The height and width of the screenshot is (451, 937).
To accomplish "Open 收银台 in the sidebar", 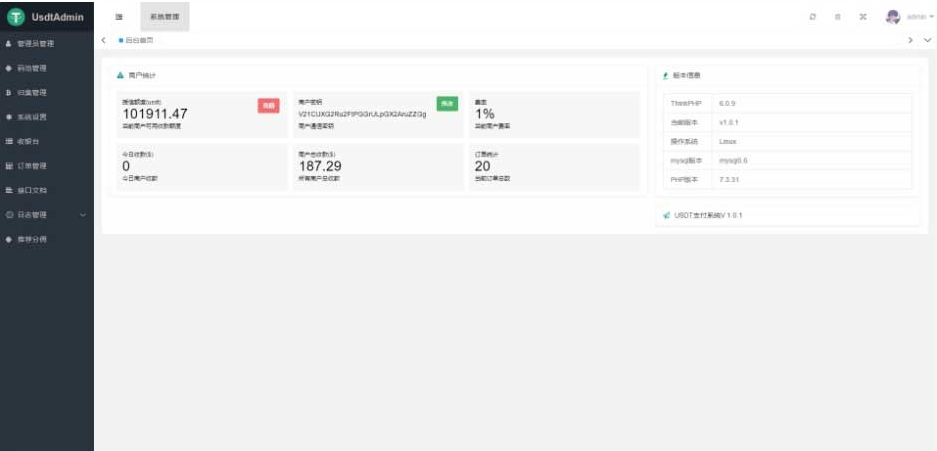I will [28, 141].
